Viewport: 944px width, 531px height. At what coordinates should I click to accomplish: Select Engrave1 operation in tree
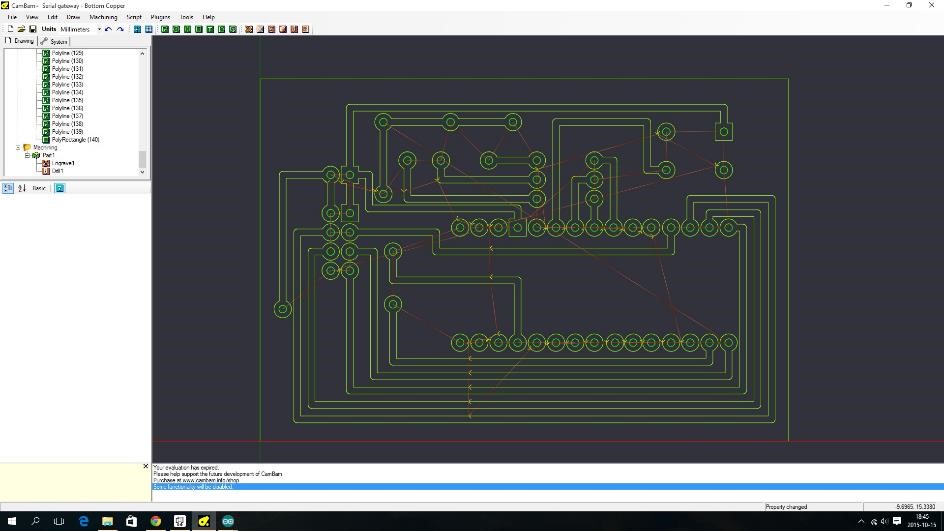[63, 163]
